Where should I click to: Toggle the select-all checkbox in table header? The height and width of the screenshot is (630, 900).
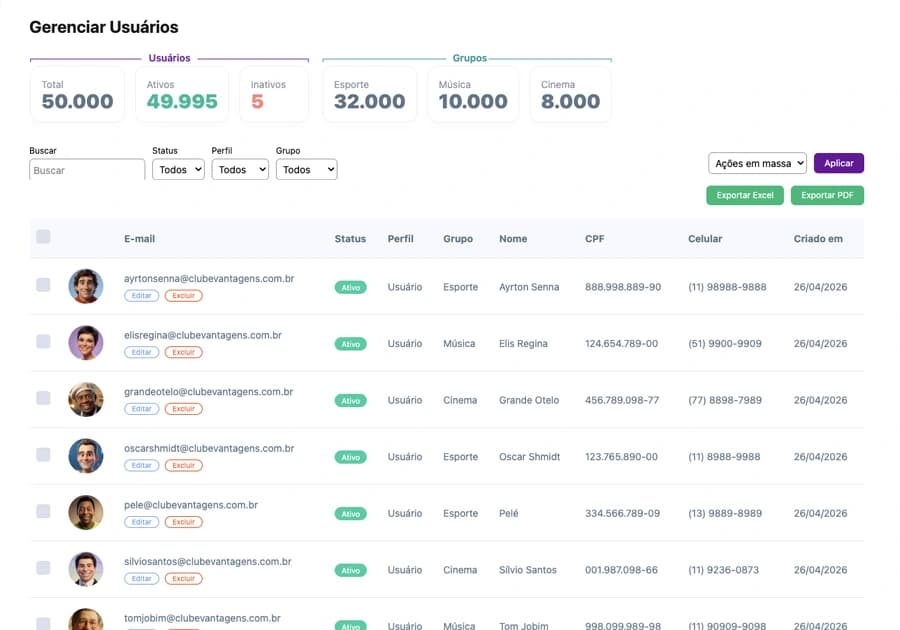click(x=43, y=236)
